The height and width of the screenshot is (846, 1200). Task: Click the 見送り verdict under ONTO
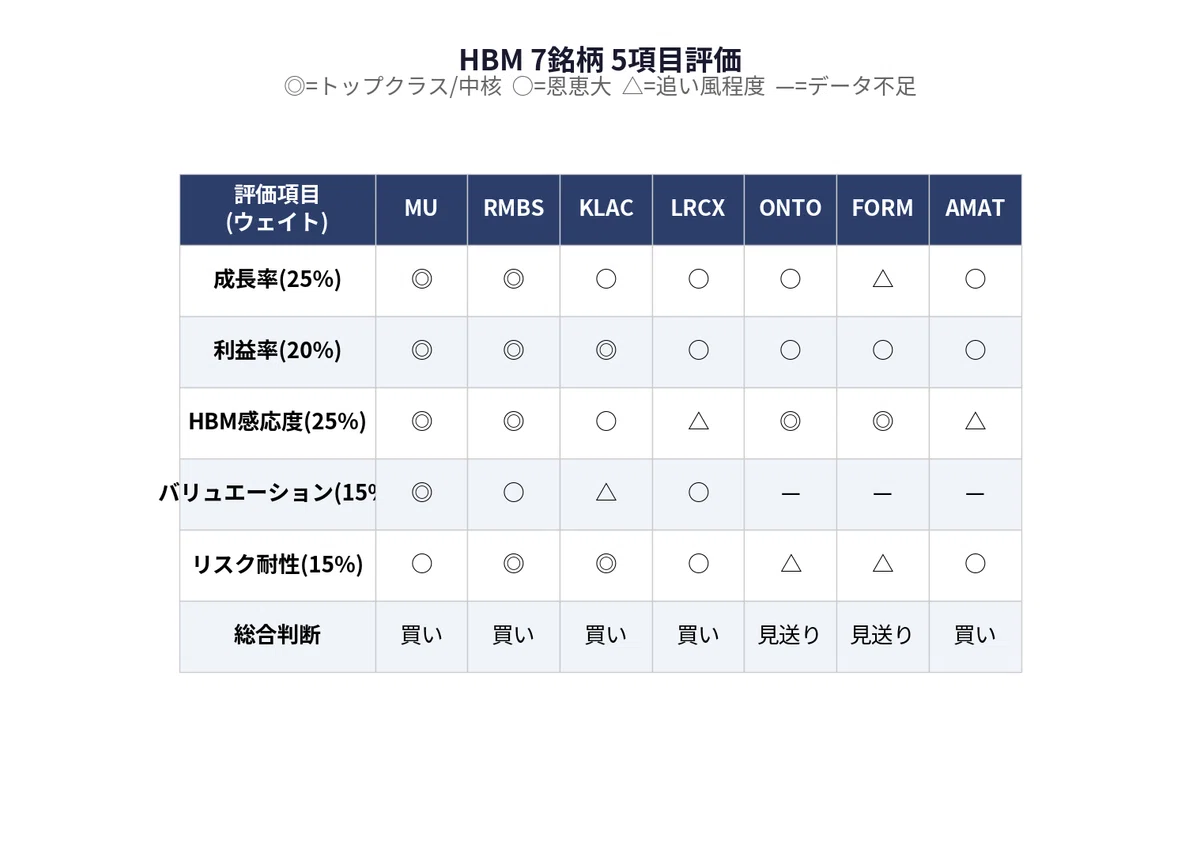[790, 635]
